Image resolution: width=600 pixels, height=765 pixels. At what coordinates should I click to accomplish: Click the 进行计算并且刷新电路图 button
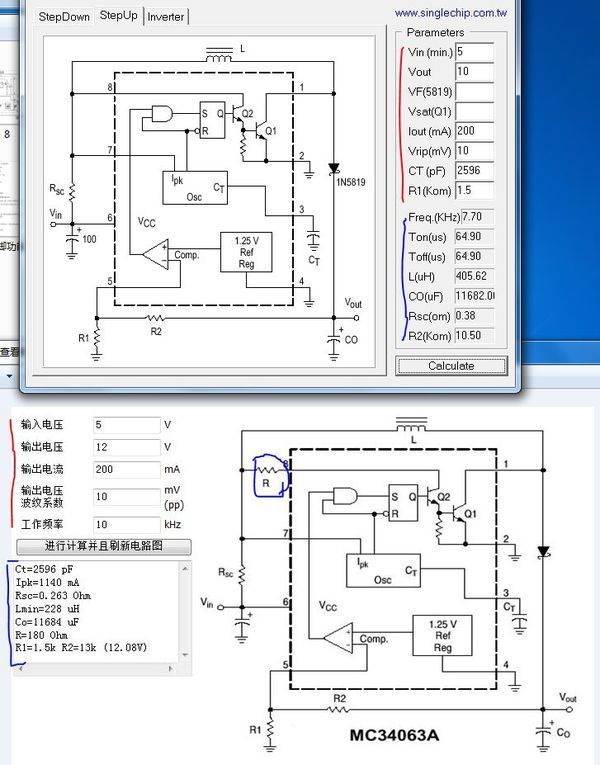[x=104, y=546]
